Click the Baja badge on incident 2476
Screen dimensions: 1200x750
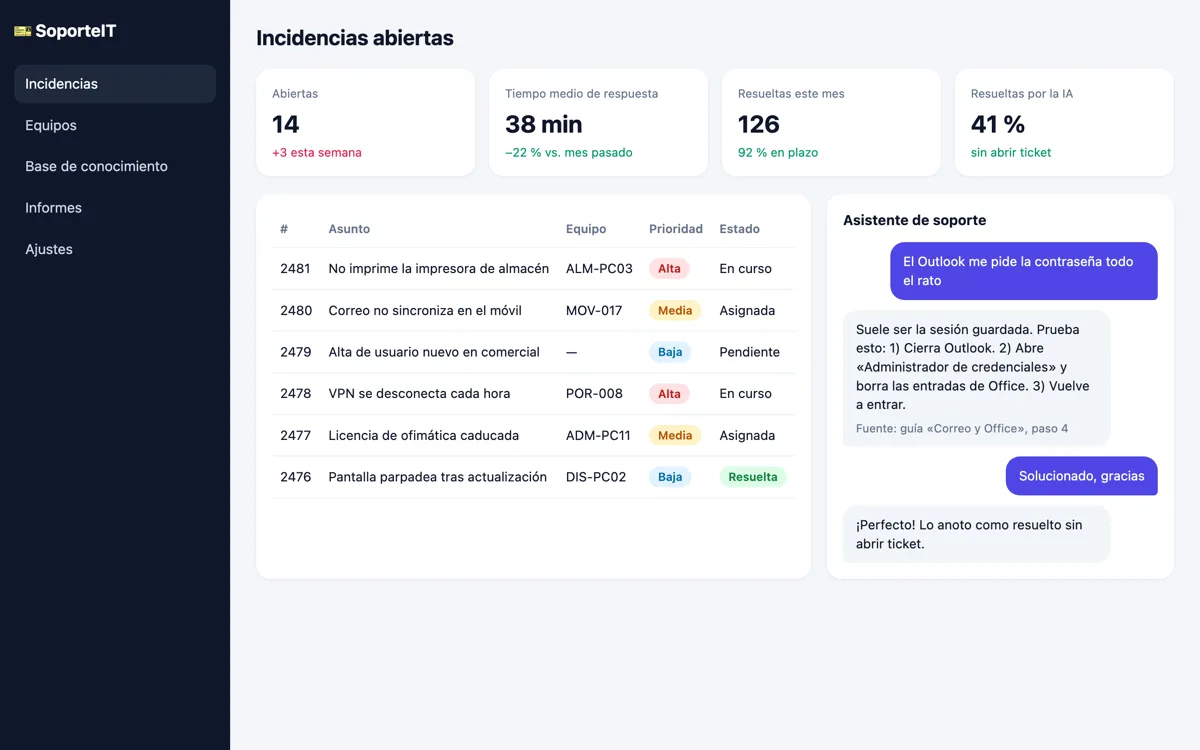670,477
